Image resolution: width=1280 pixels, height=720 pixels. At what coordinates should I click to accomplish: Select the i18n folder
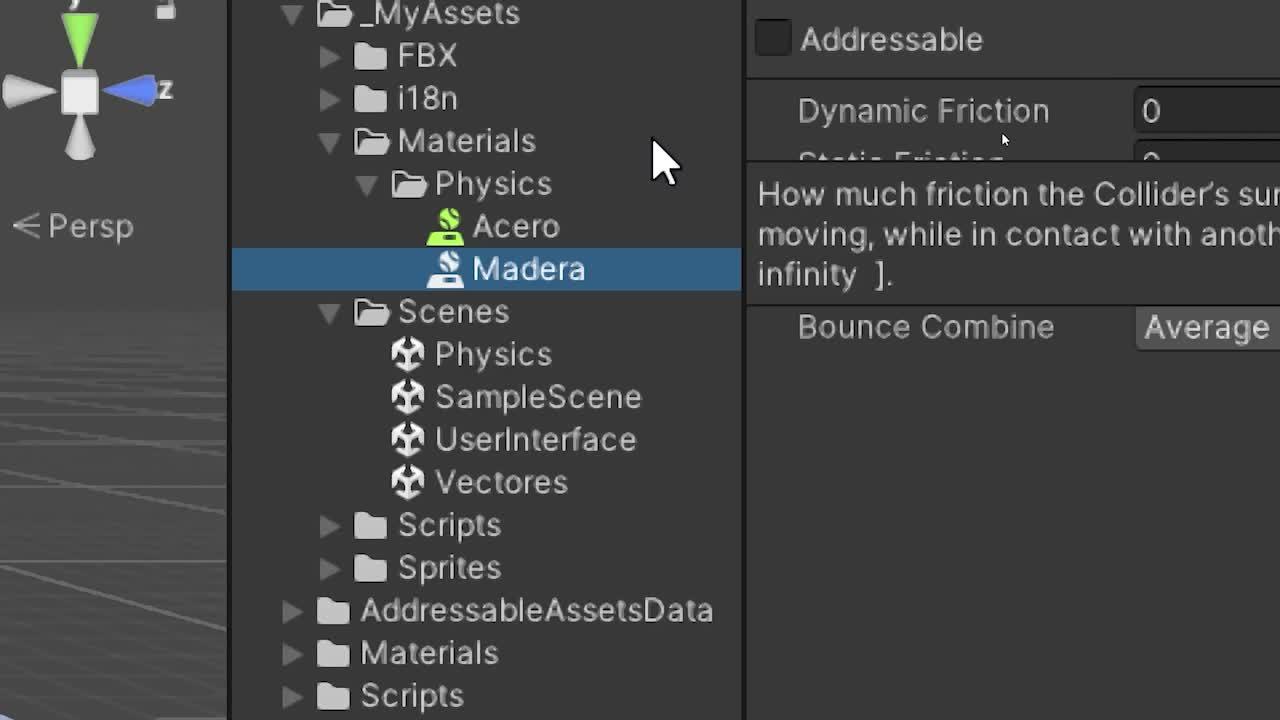[x=427, y=99]
